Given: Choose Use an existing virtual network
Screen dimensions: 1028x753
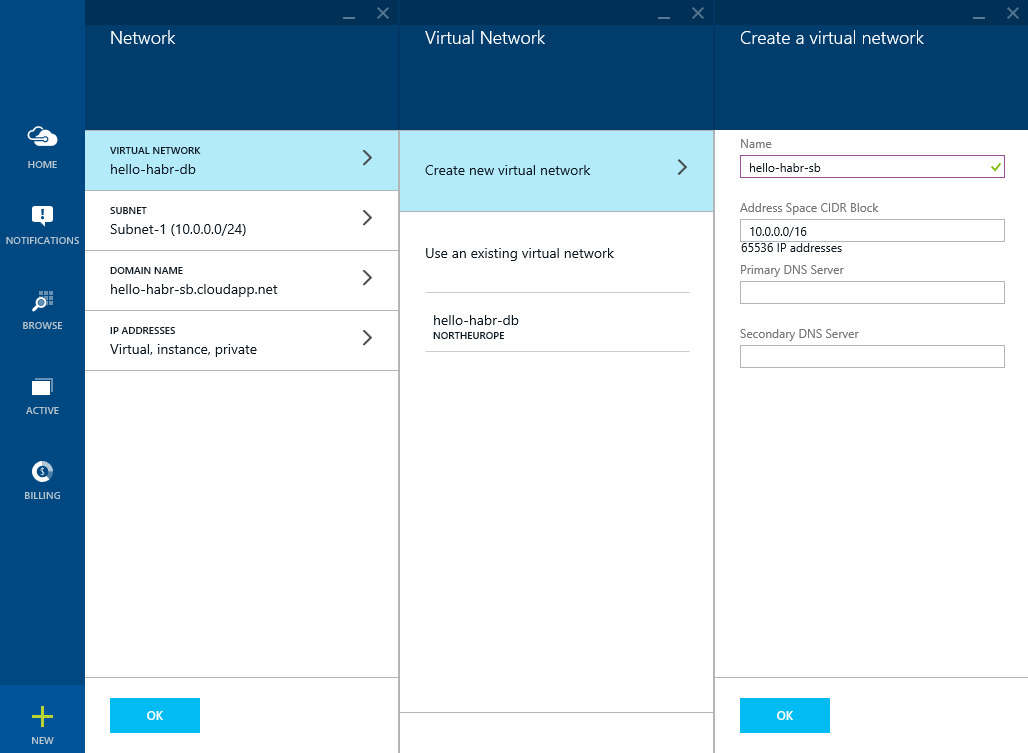Looking at the screenshot, I should pyautogui.click(x=519, y=253).
